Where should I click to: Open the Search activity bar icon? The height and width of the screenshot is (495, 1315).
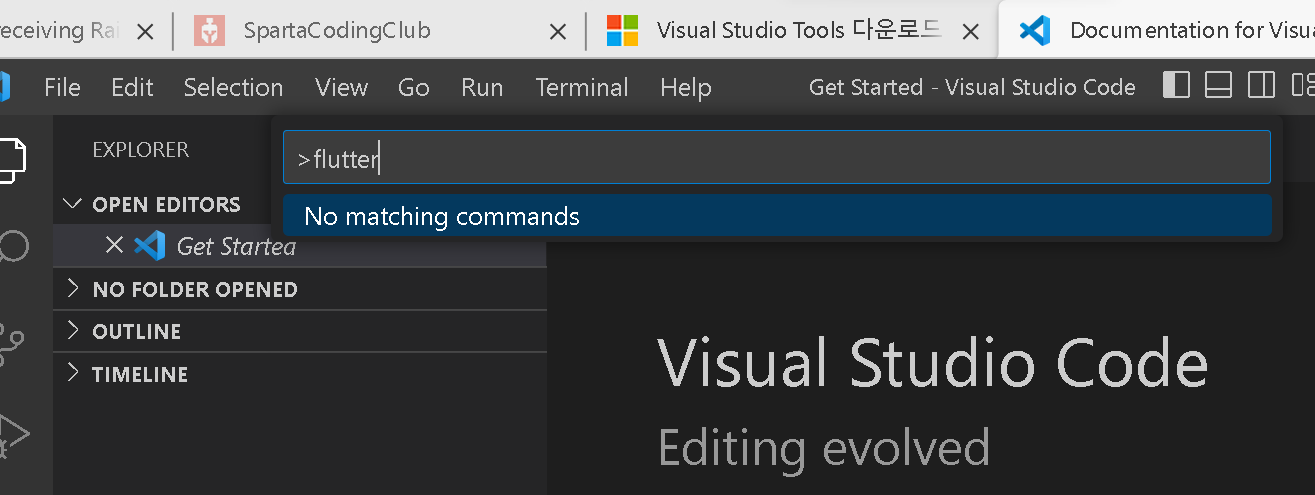point(14,247)
